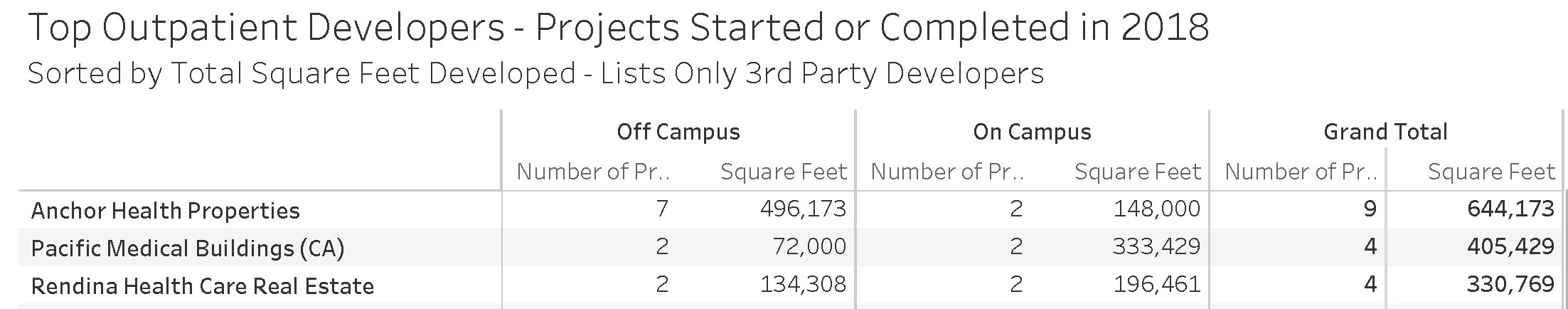Click the Top Outpatient Developers title text
Viewport: 1568px width, 309px height.
click(619, 28)
